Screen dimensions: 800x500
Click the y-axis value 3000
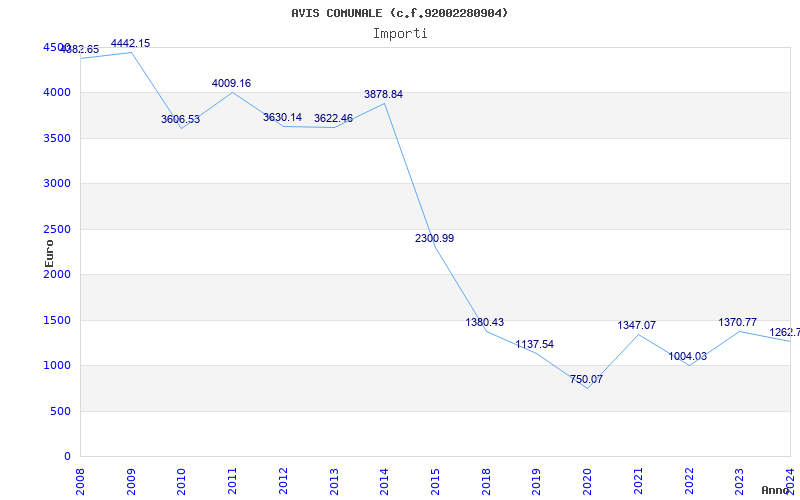point(57,184)
